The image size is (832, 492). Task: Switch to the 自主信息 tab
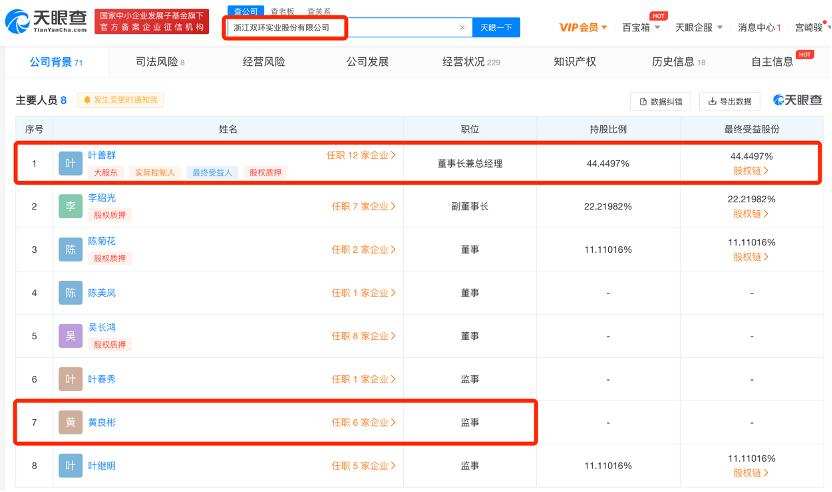tap(773, 62)
